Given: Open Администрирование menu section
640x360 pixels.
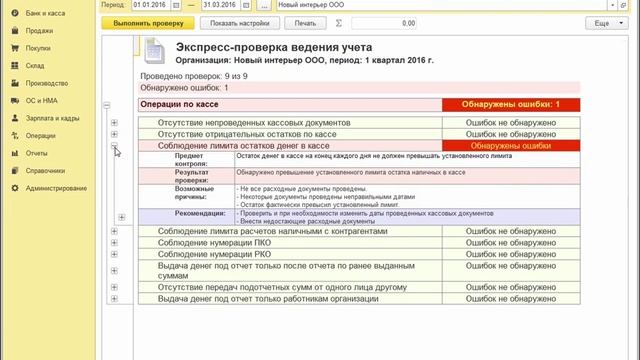Looking at the screenshot, I should click(x=56, y=188).
